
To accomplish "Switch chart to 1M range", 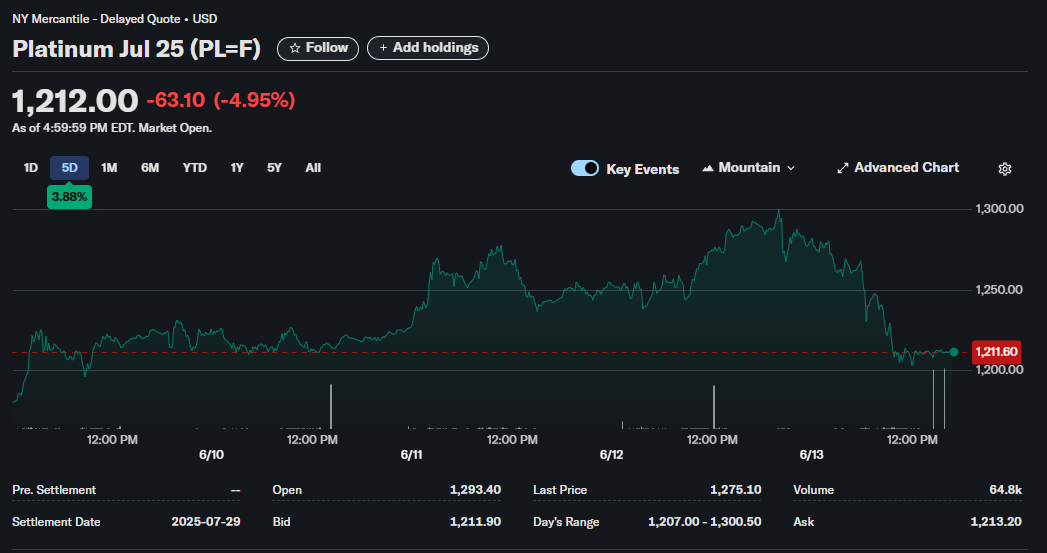I will (110, 168).
